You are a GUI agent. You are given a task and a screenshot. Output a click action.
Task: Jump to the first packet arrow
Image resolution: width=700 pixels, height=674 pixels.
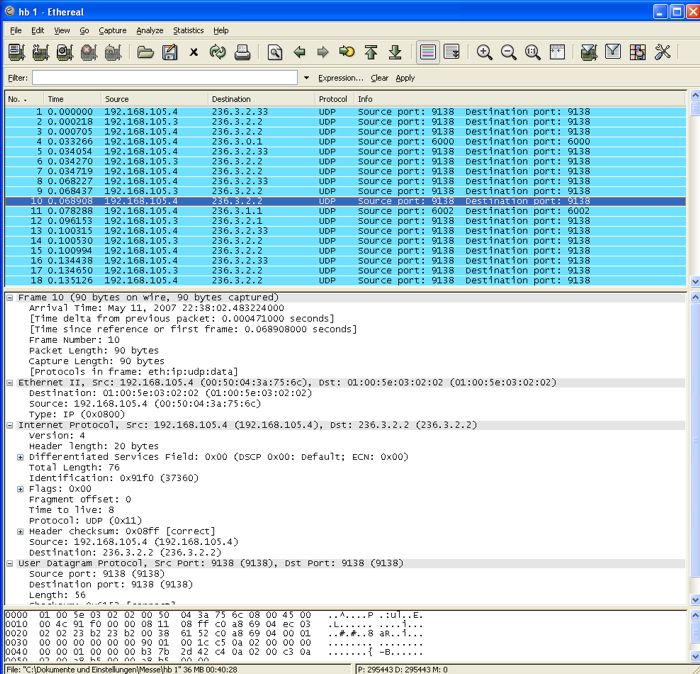point(371,52)
